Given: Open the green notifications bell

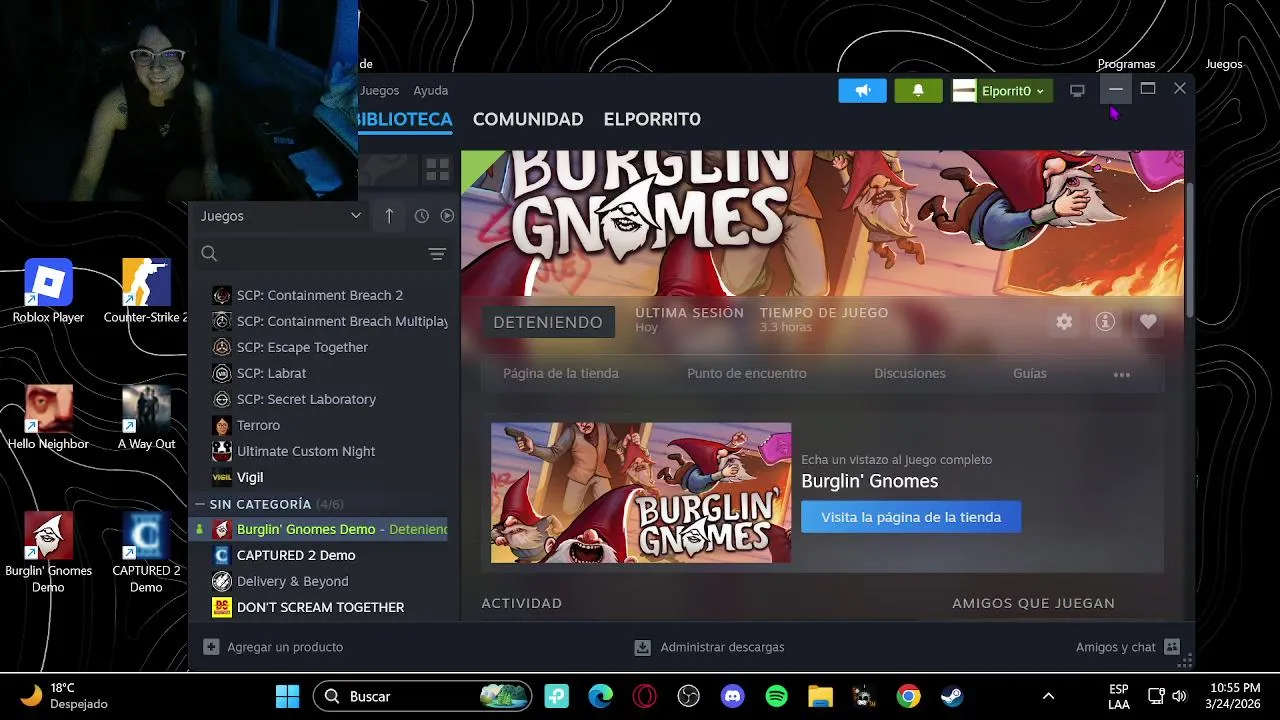Looking at the screenshot, I should pyautogui.click(x=918, y=91).
